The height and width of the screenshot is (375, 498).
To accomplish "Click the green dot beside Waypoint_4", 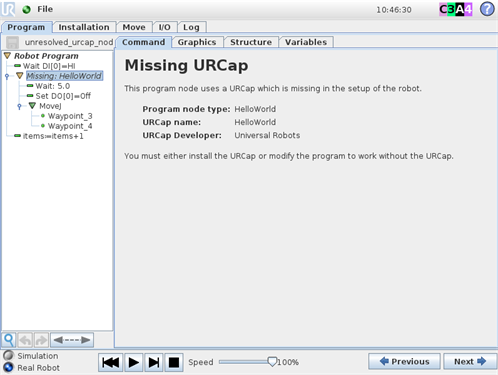I will tap(43, 126).
